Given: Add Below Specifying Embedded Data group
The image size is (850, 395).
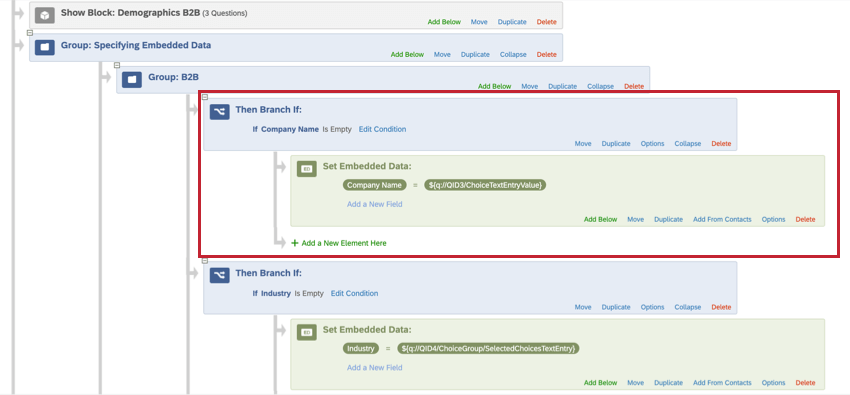Looking at the screenshot, I should click(x=407, y=55).
